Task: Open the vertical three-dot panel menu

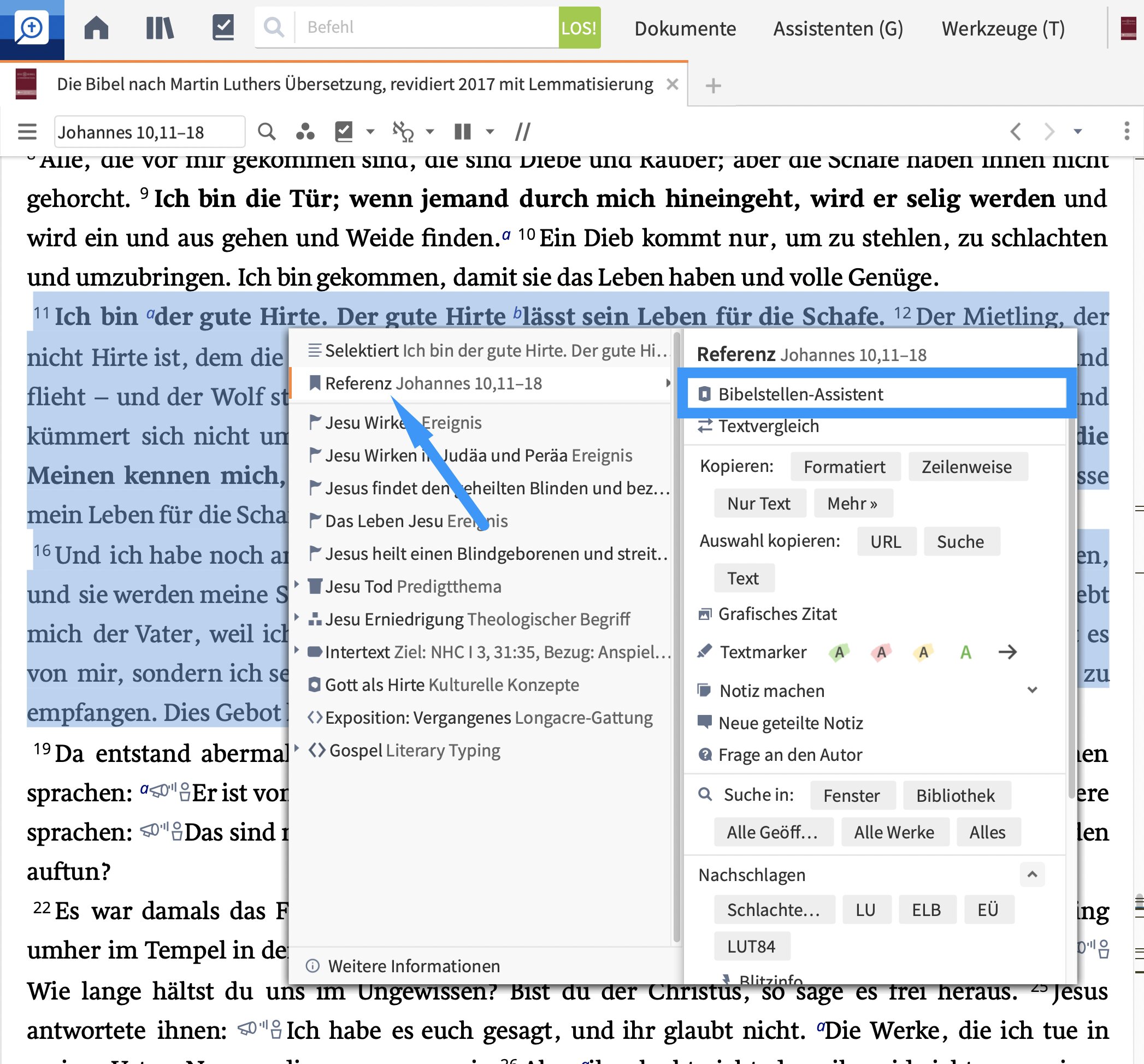Action: pyautogui.click(x=1126, y=131)
